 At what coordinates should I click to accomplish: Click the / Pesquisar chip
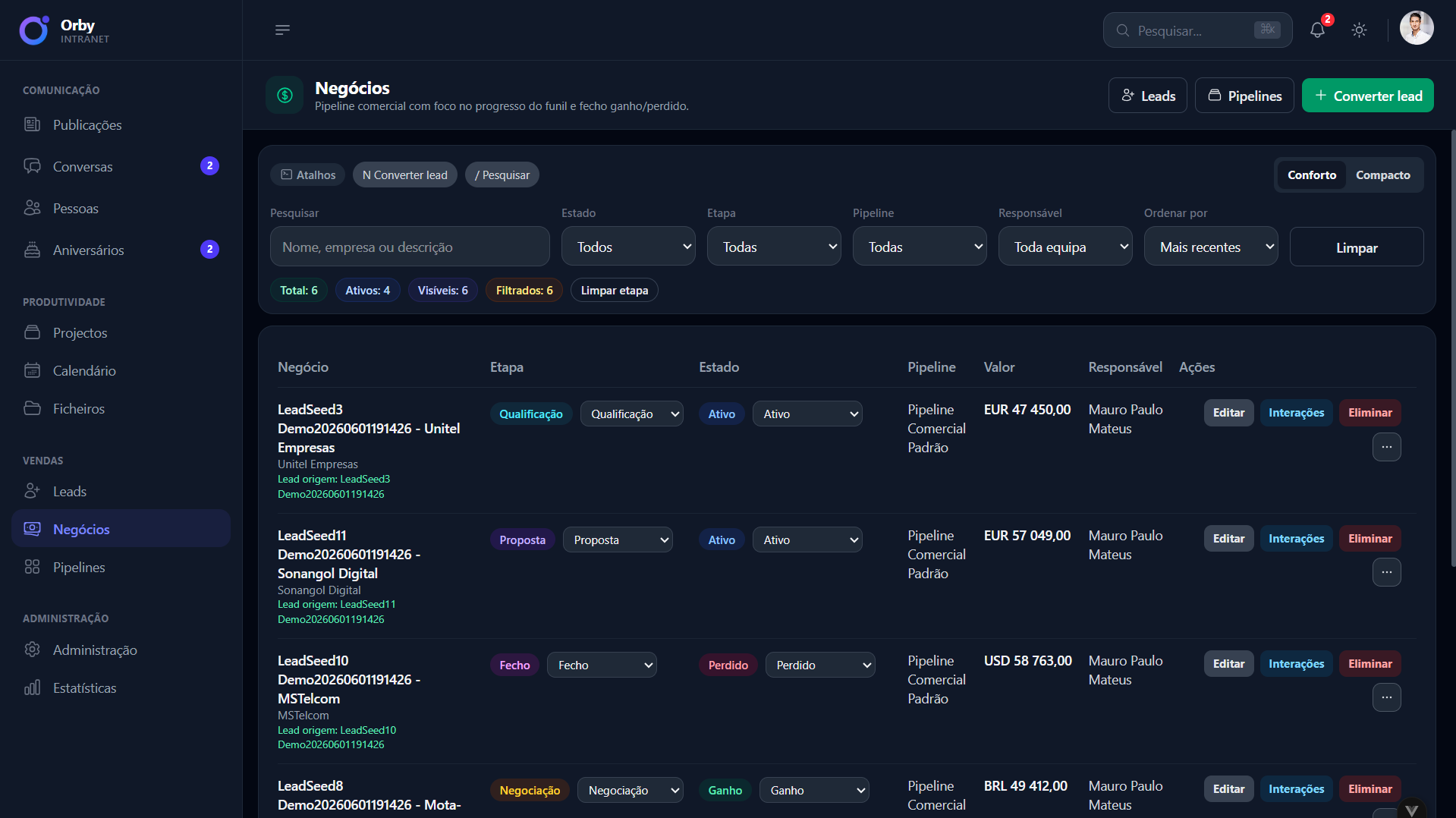click(502, 175)
